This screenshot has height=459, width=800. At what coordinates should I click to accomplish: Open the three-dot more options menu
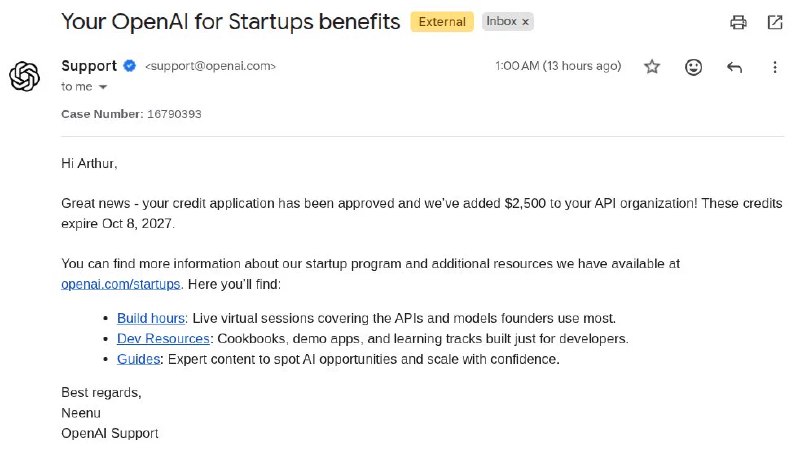point(775,67)
